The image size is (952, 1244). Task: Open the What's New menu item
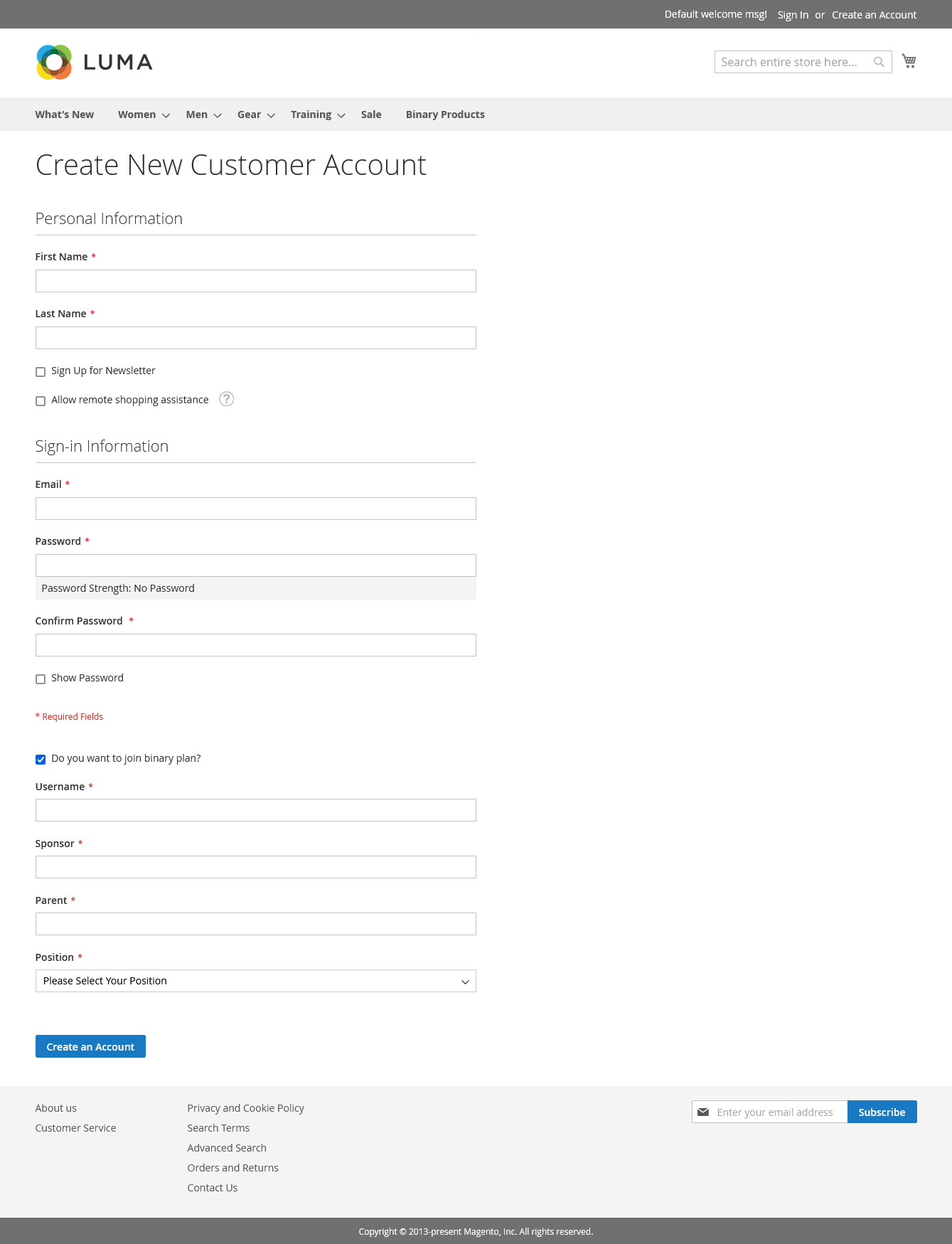coord(65,115)
